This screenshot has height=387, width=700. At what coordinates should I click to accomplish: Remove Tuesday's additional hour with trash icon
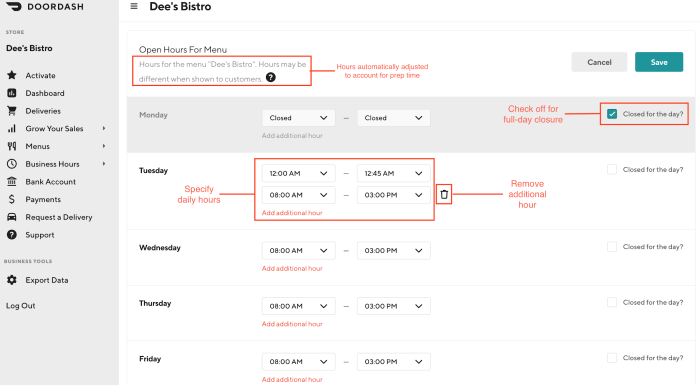point(444,194)
